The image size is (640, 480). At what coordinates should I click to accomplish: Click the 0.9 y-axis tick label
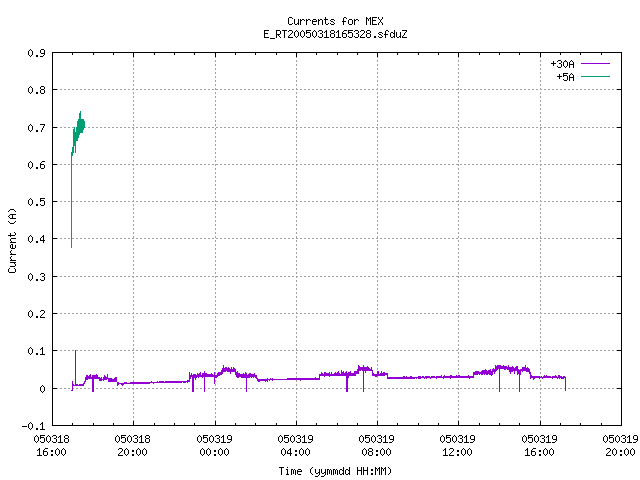coord(36,53)
